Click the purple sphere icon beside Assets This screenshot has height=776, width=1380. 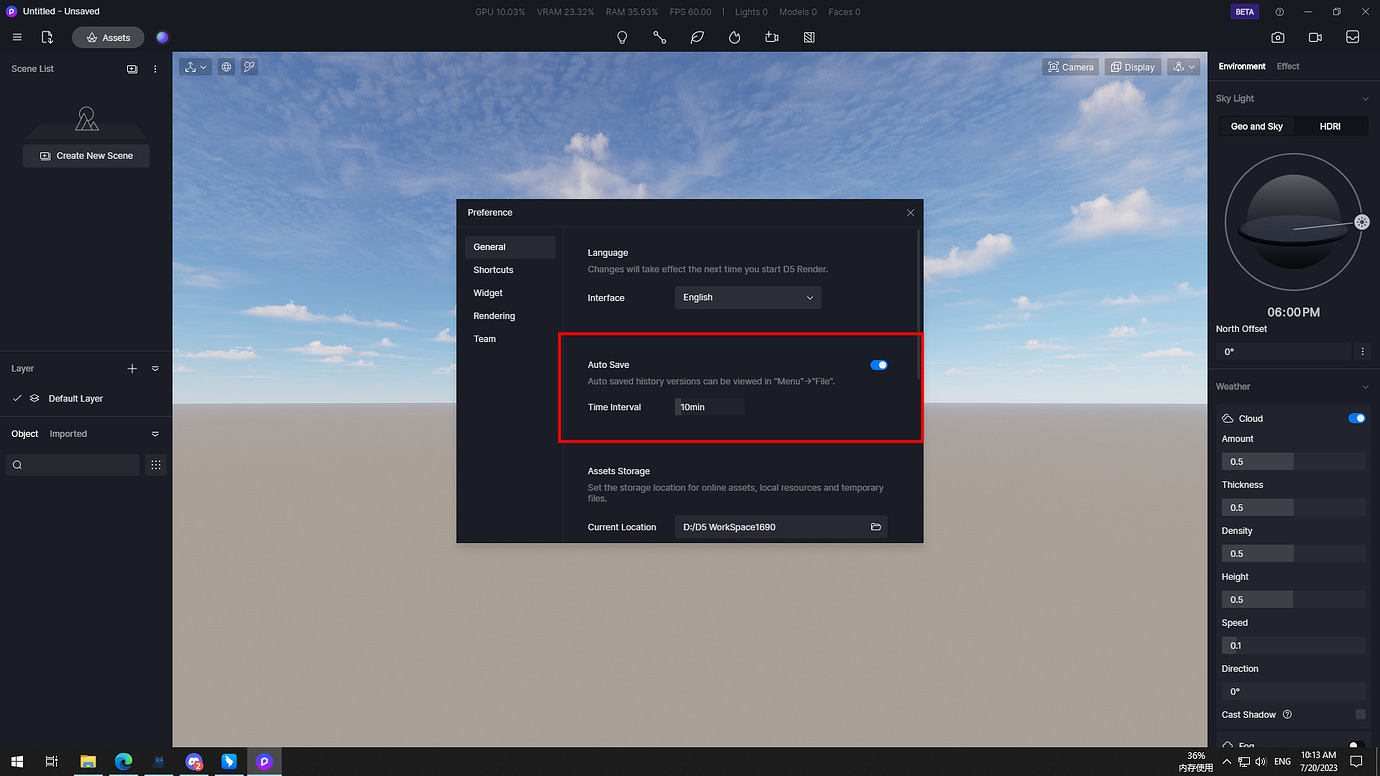click(x=162, y=37)
